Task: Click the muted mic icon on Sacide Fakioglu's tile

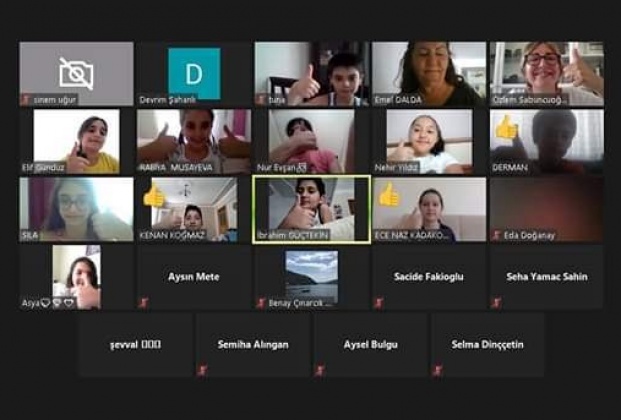Action: 379,303
